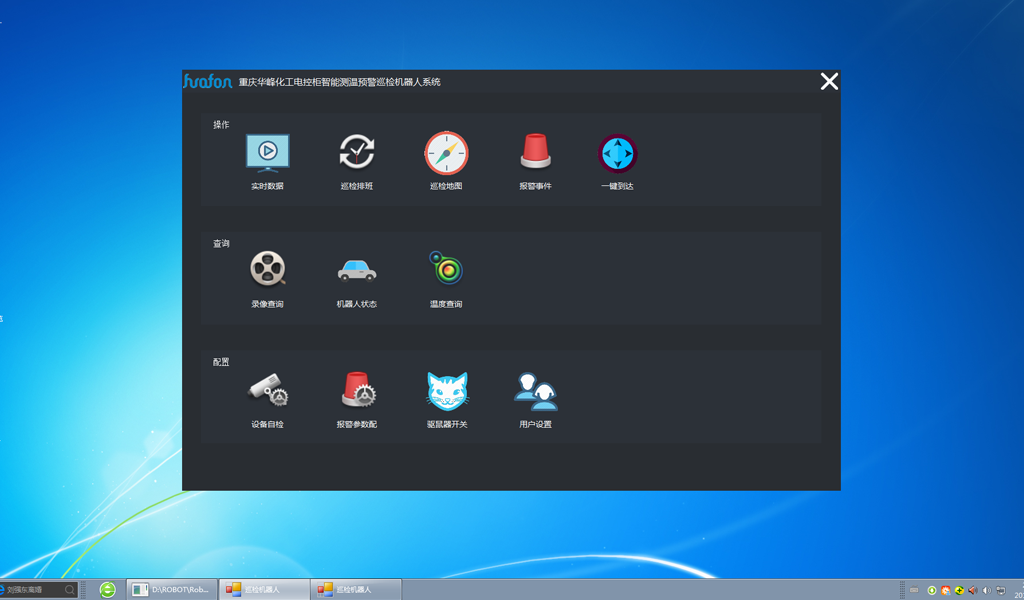Launch the green browser icon in taskbar
The image size is (1024, 600).
(x=108, y=590)
